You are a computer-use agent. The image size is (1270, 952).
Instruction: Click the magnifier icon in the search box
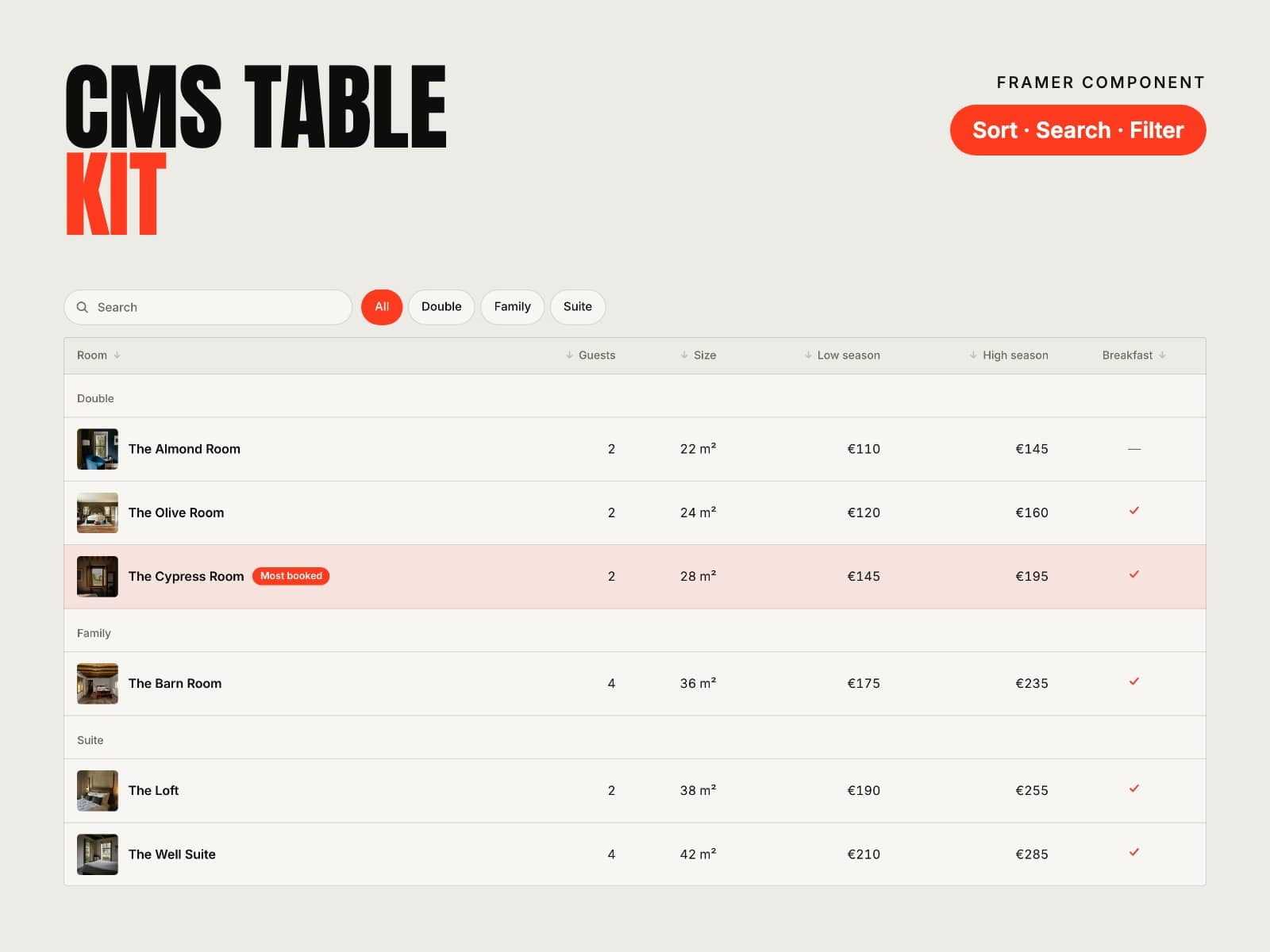(x=82, y=307)
